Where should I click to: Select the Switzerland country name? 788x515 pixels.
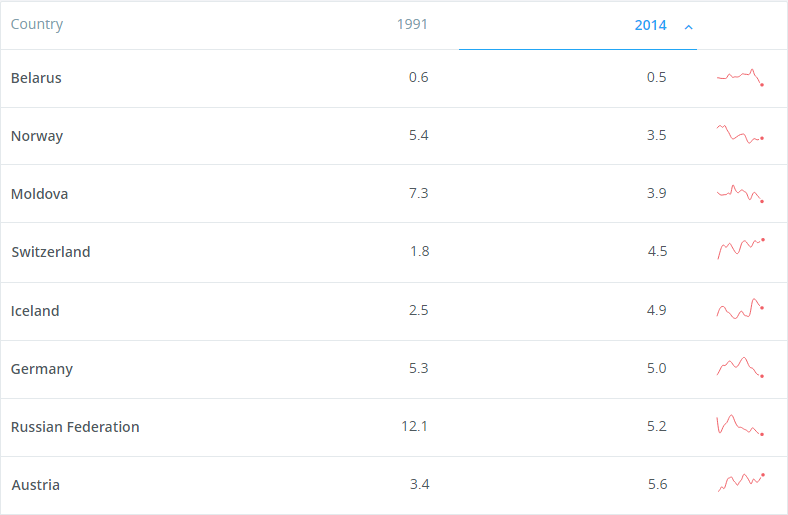[x=51, y=252]
